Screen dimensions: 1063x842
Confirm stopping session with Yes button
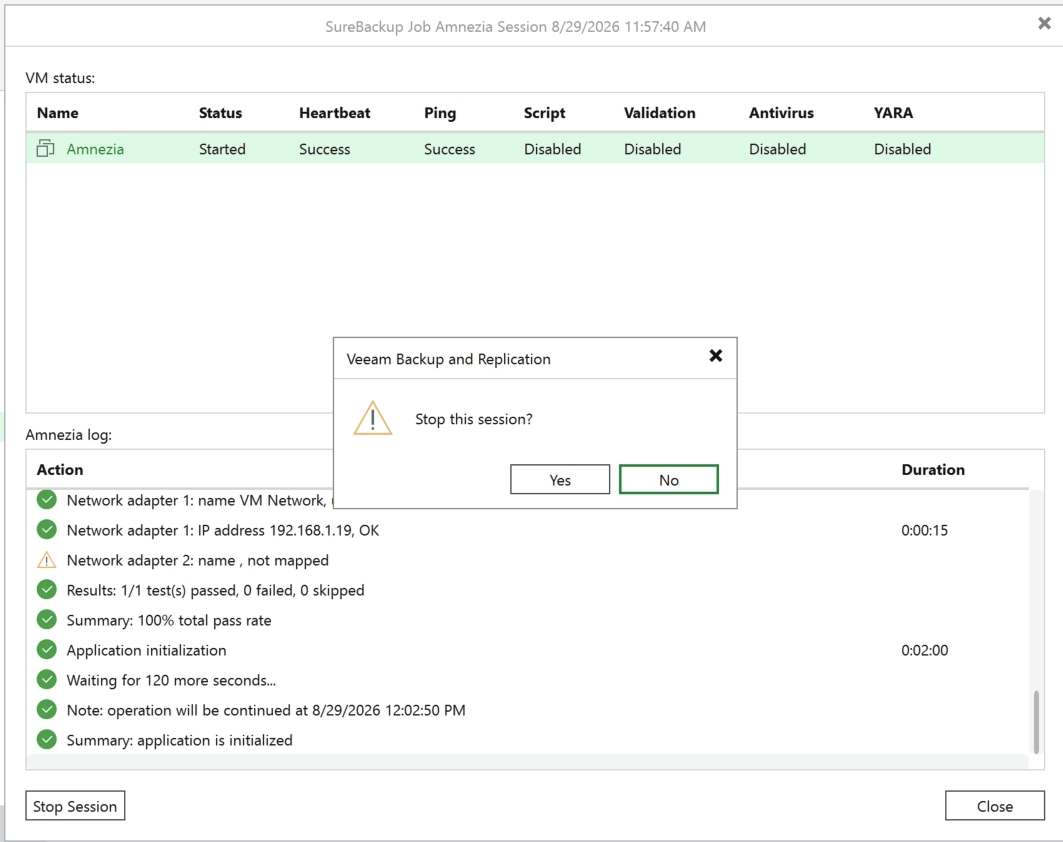tap(559, 479)
